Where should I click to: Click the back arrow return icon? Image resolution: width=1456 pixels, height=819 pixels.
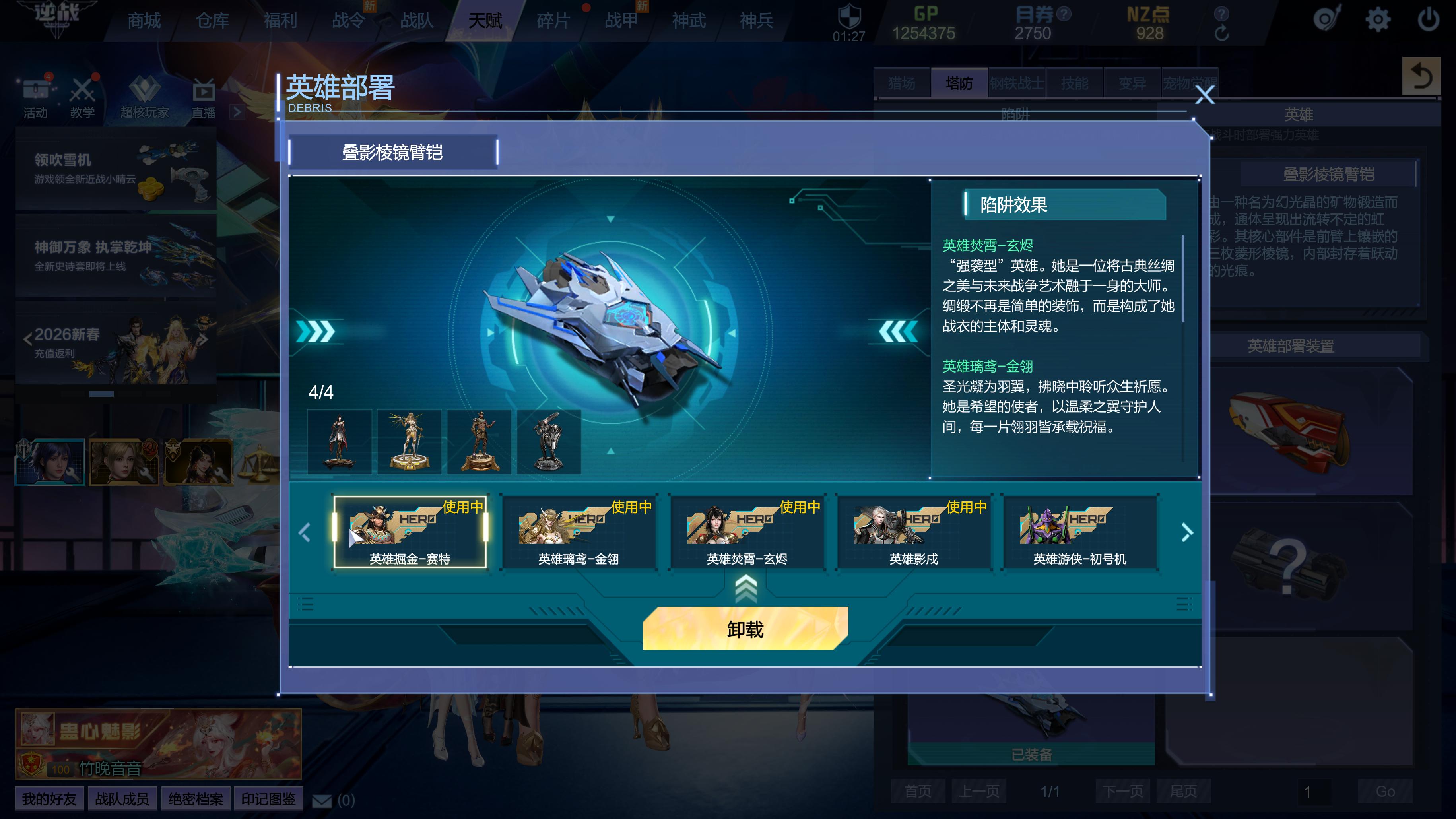point(1421,76)
